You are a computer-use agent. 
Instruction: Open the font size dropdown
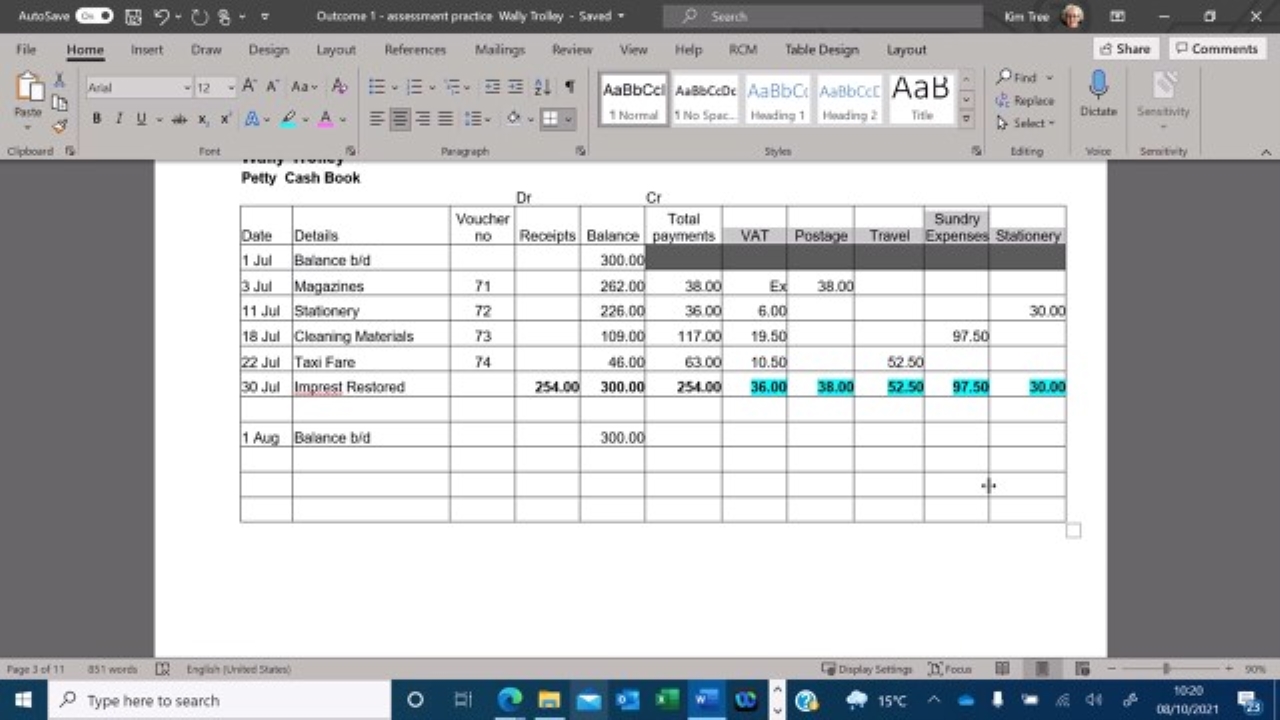(230, 87)
